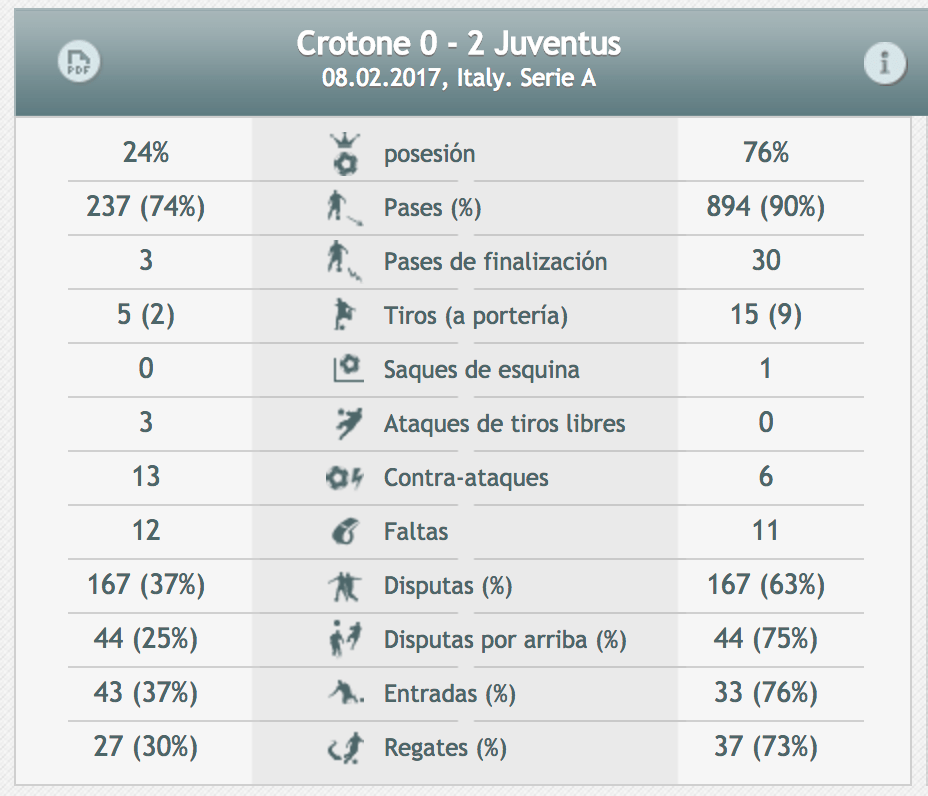
Task: Click Juventus's 894 (90%) passes value
Action: [x=765, y=208]
